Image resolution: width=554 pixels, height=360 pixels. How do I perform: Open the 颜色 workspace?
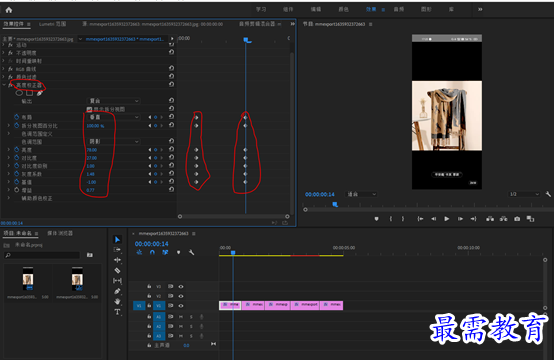(343, 10)
